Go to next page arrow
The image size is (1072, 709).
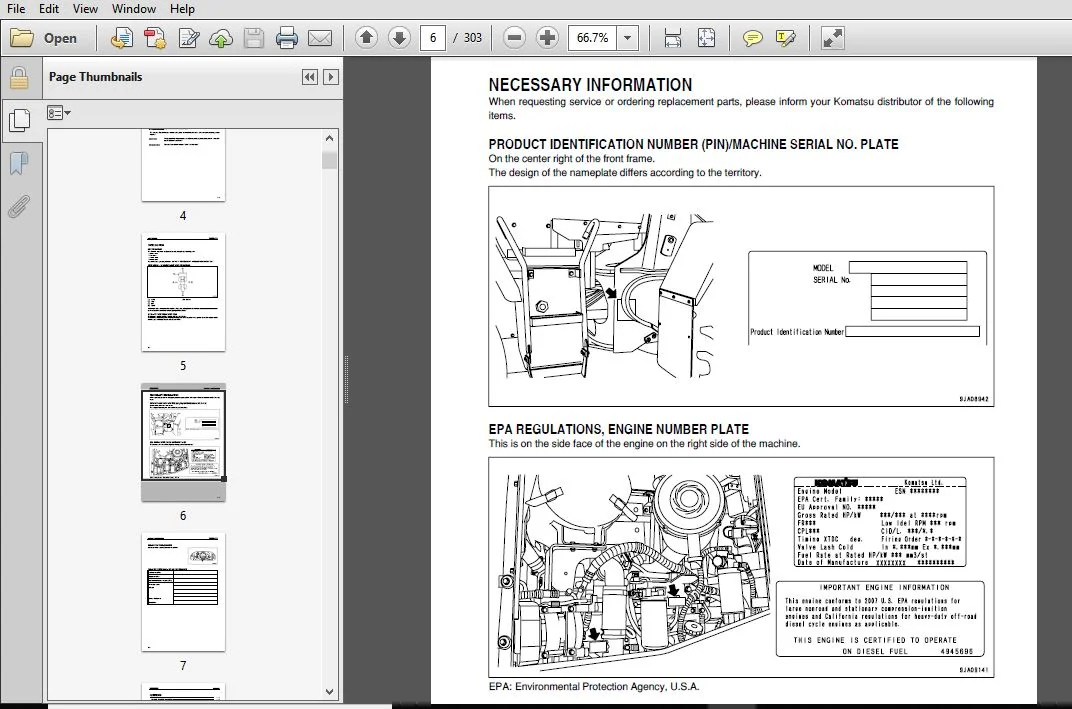399,38
